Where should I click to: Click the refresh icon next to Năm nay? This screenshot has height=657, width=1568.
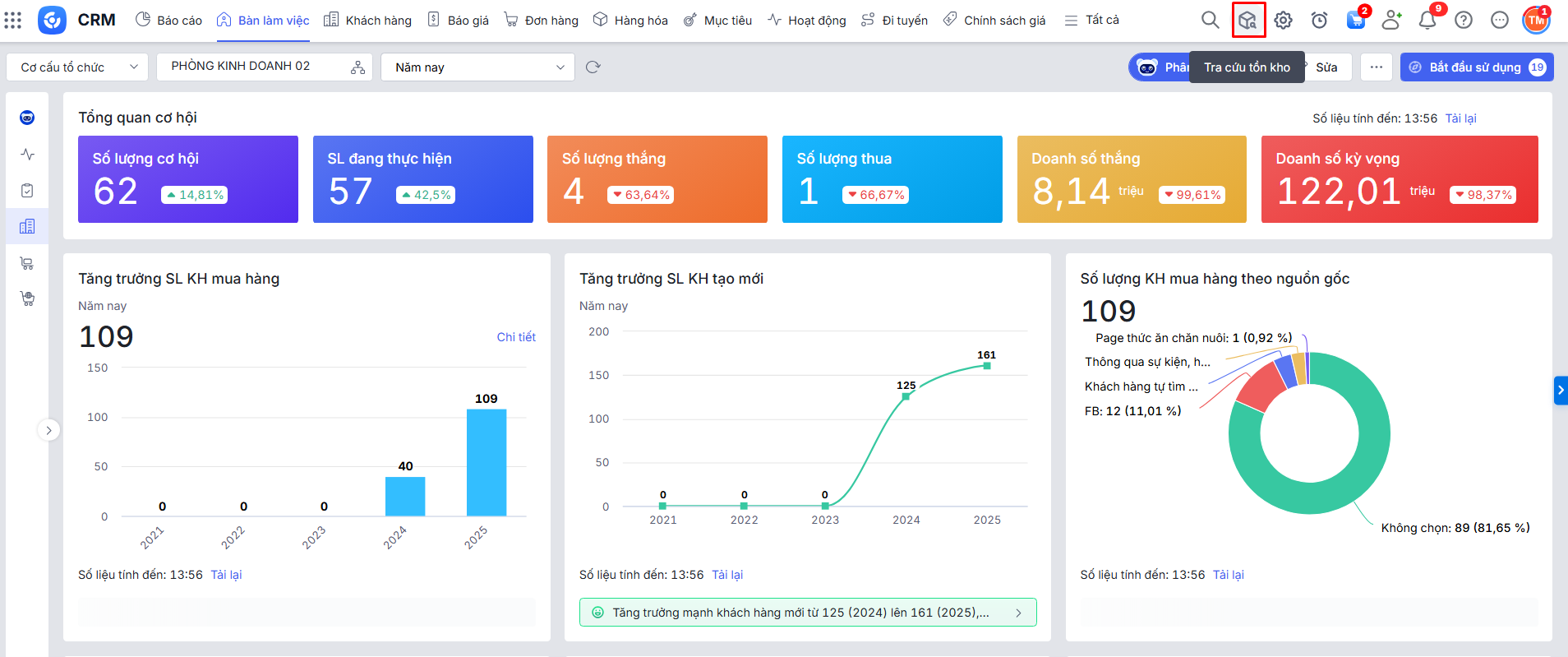tap(593, 67)
